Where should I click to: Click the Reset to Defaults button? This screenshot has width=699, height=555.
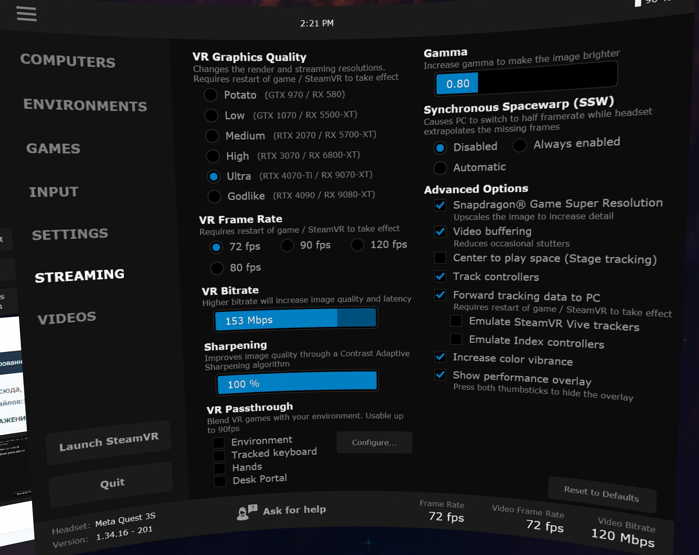(601, 494)
